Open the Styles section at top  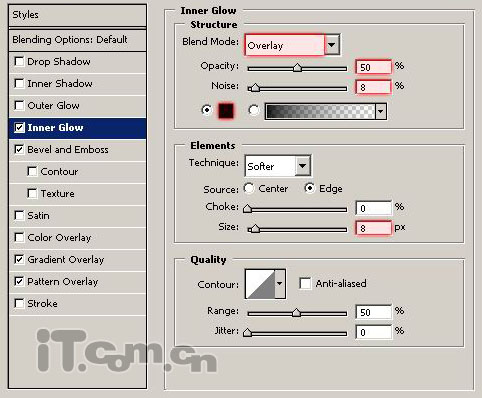point(77,15)
